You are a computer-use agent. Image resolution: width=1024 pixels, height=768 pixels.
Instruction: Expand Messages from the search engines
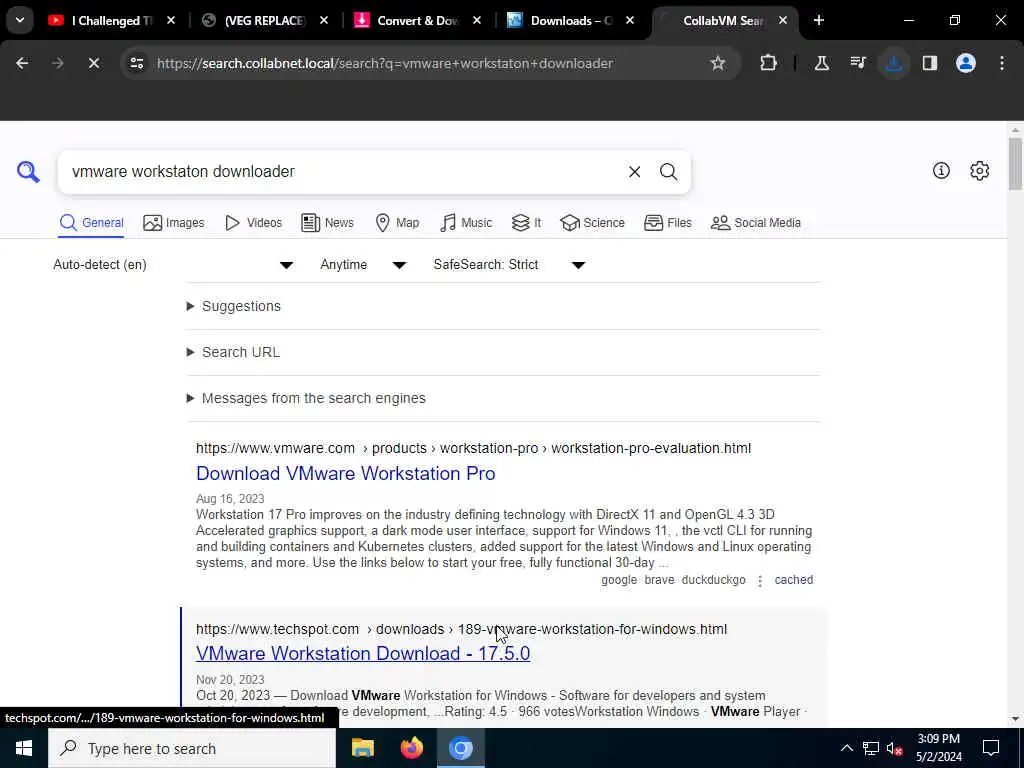tap(306, 398)
